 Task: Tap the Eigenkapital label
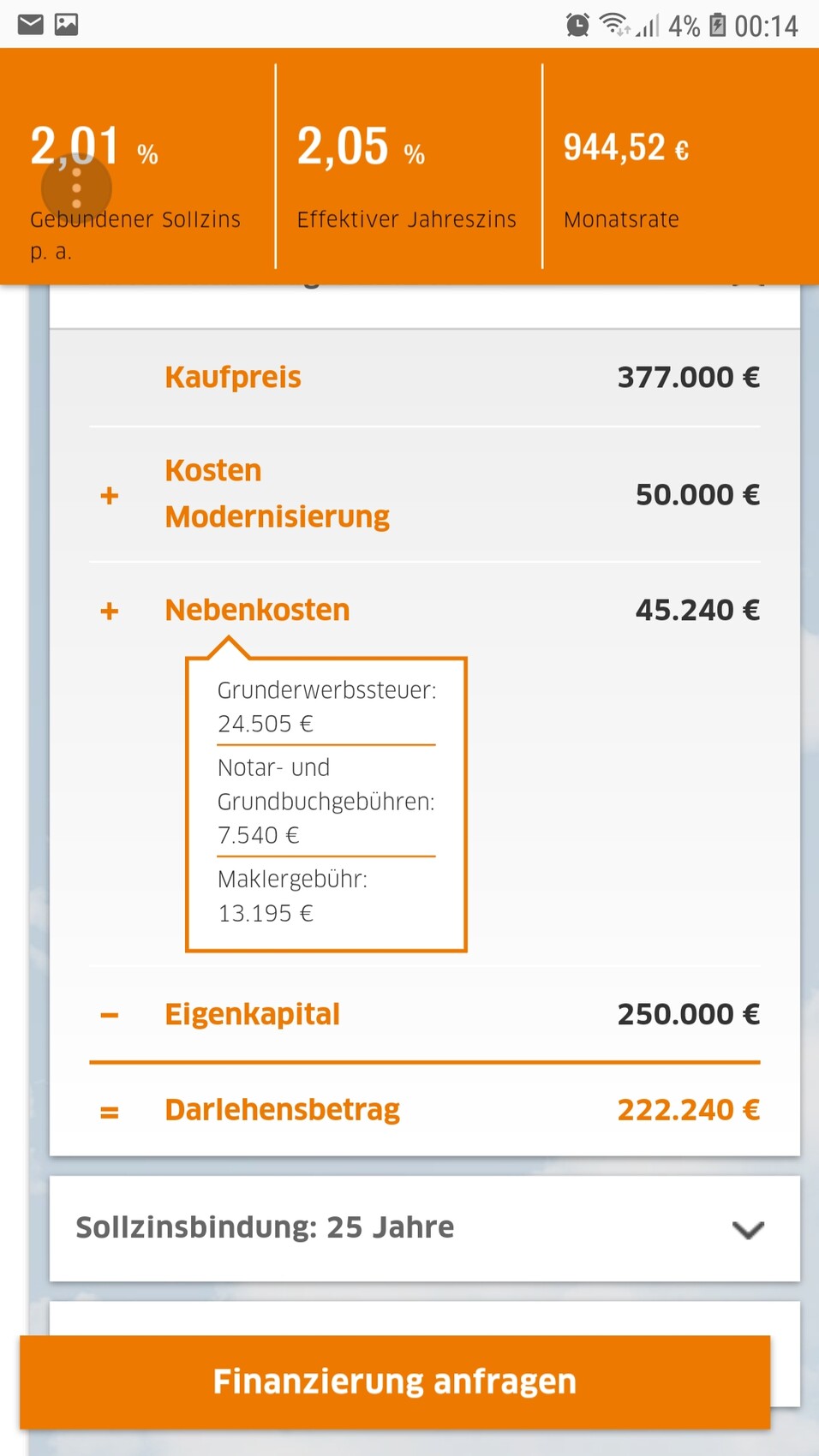(253, 1015)
